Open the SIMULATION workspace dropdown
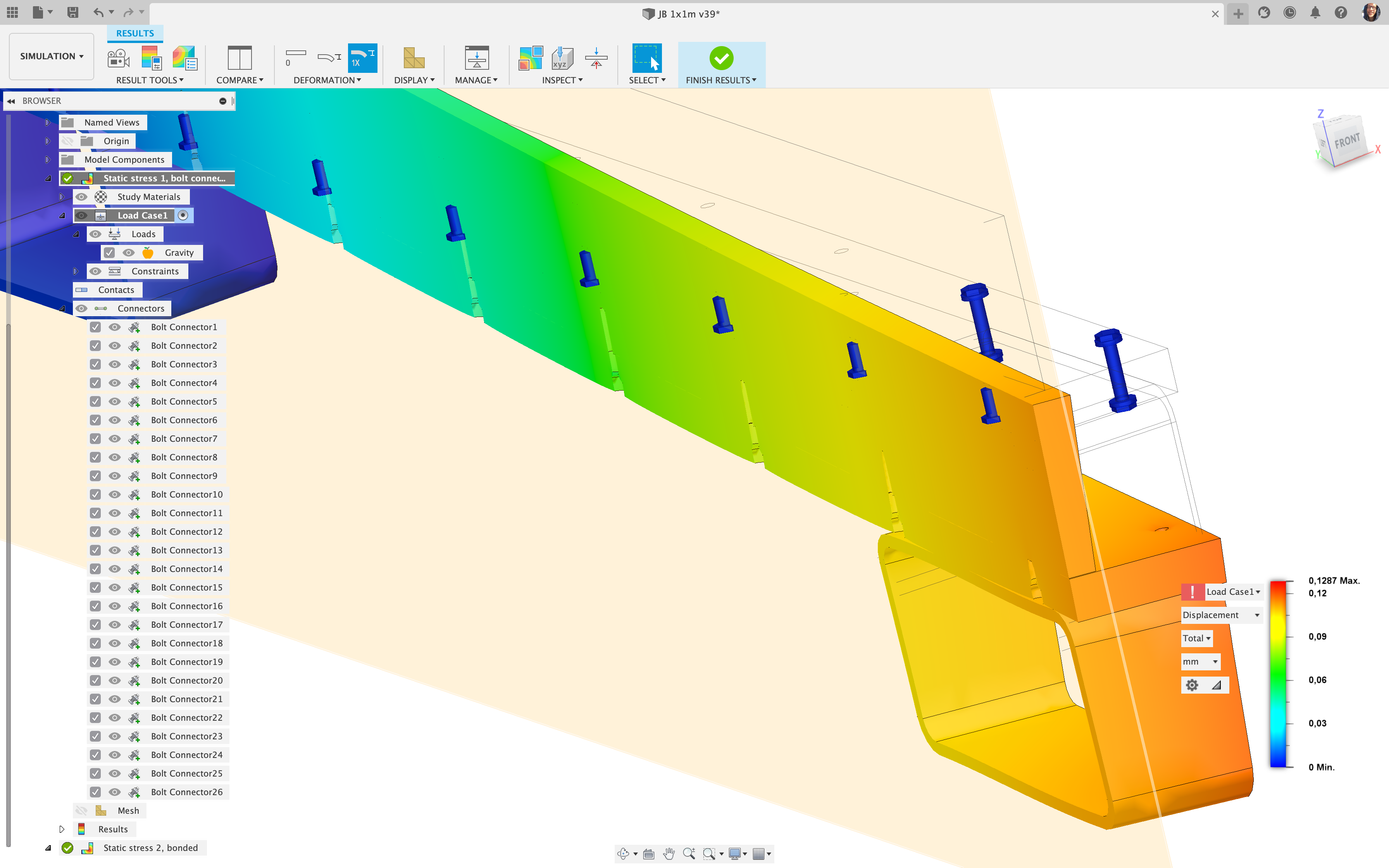 tap(52, 56)
